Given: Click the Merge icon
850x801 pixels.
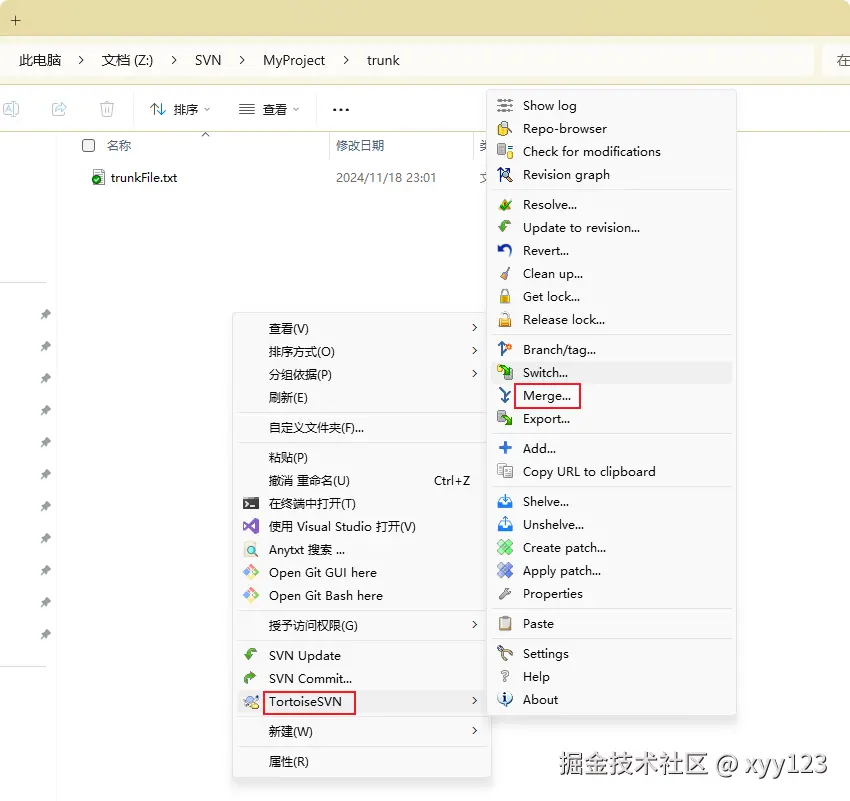Looking at the screenshot, I should pyautogui.click(x=505, y=396).
